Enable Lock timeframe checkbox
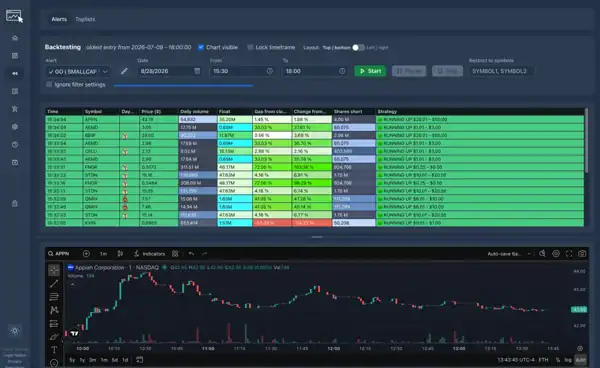 (250, 47)
